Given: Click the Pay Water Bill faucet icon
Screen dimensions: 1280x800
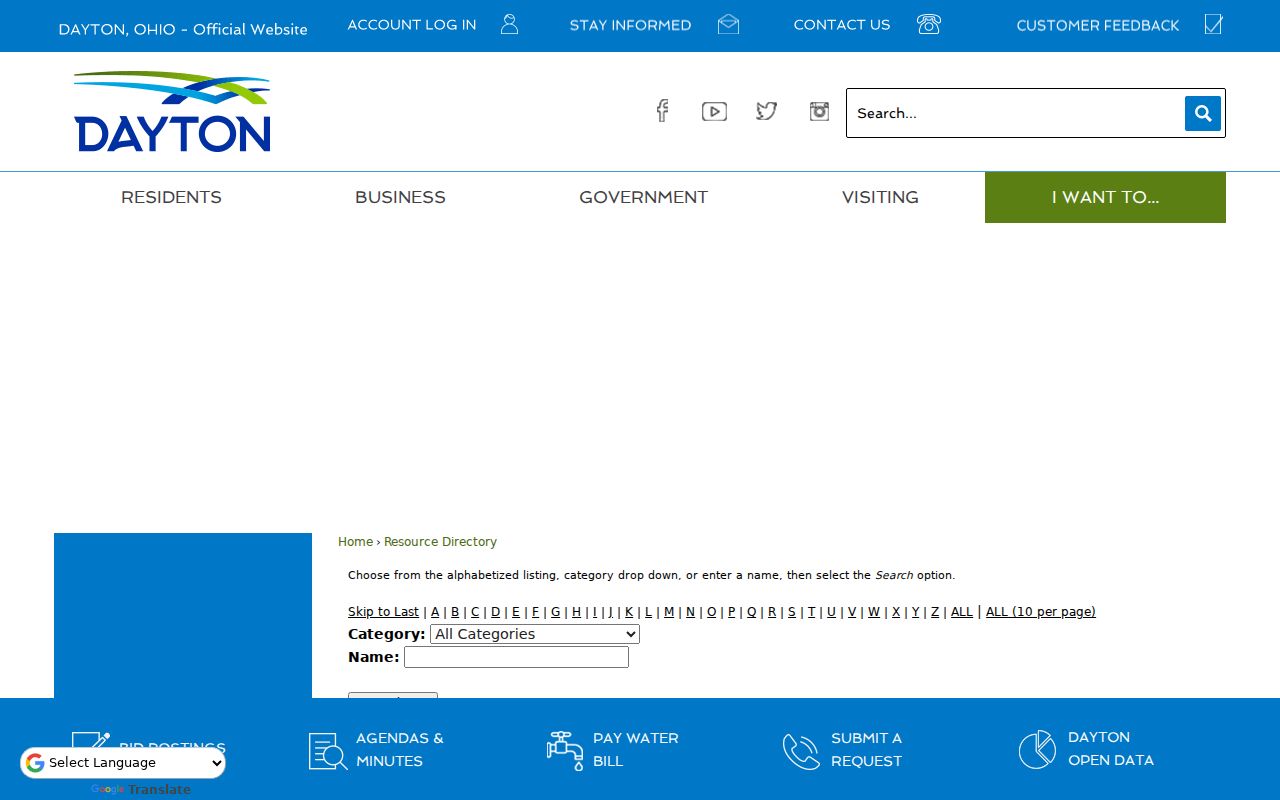Looking at the screenshot, I should click(565, 750).
